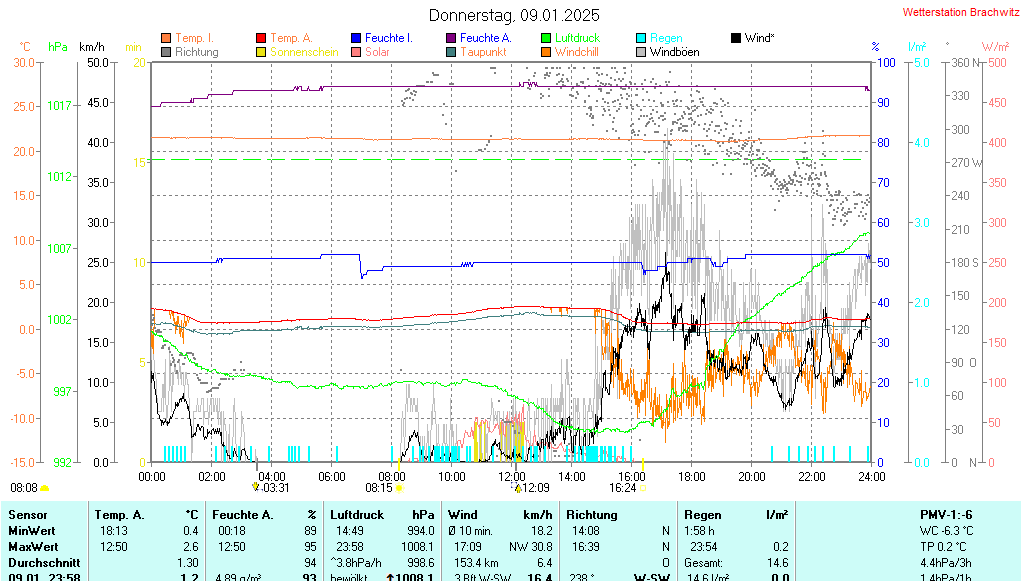This screenshot has height=581, width=1021.
Task: Click the cyan Regen legend square
Action: [641, 38]
